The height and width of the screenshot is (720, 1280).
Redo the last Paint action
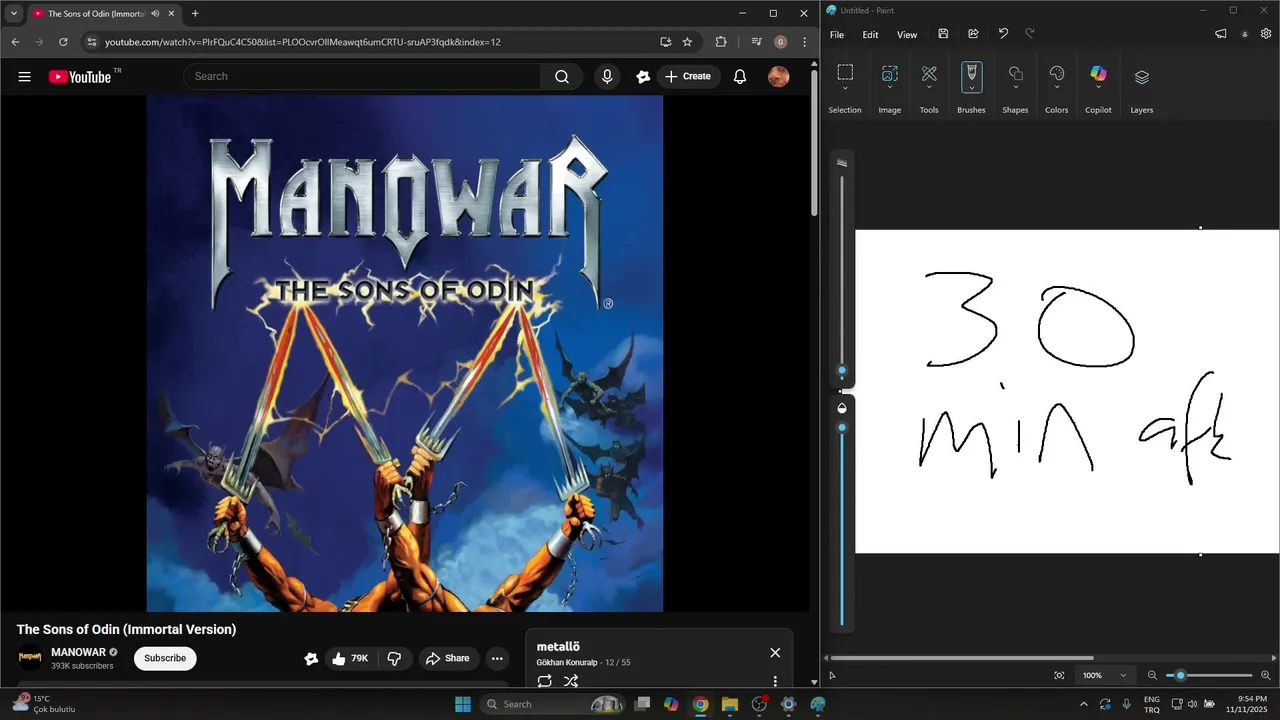(1030, 34)
